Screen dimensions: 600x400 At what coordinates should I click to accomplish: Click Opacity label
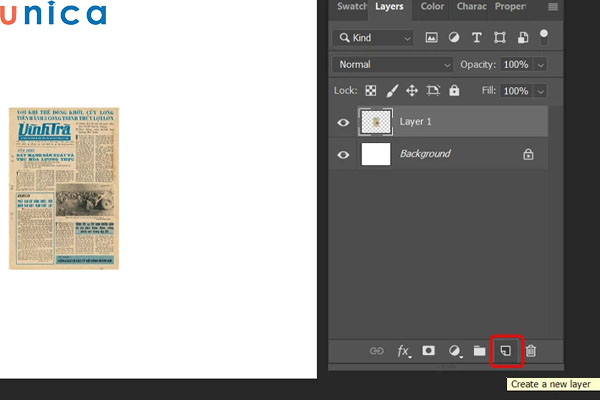point(478,65)
